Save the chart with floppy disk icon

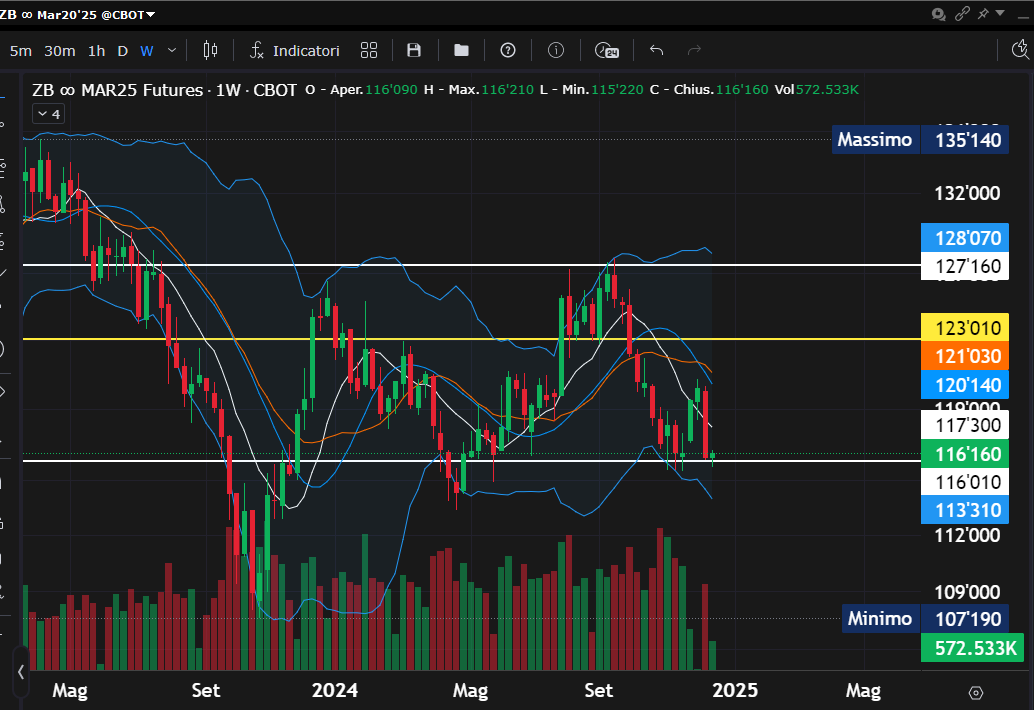tap(414, 50)
